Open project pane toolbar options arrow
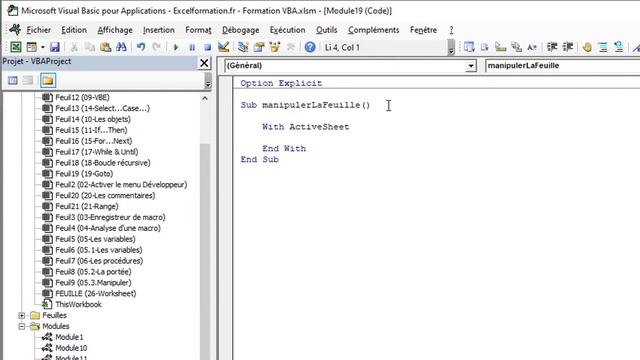Viewport: 640px width, 360px height. pyautogui.click(x=208, y=80)
